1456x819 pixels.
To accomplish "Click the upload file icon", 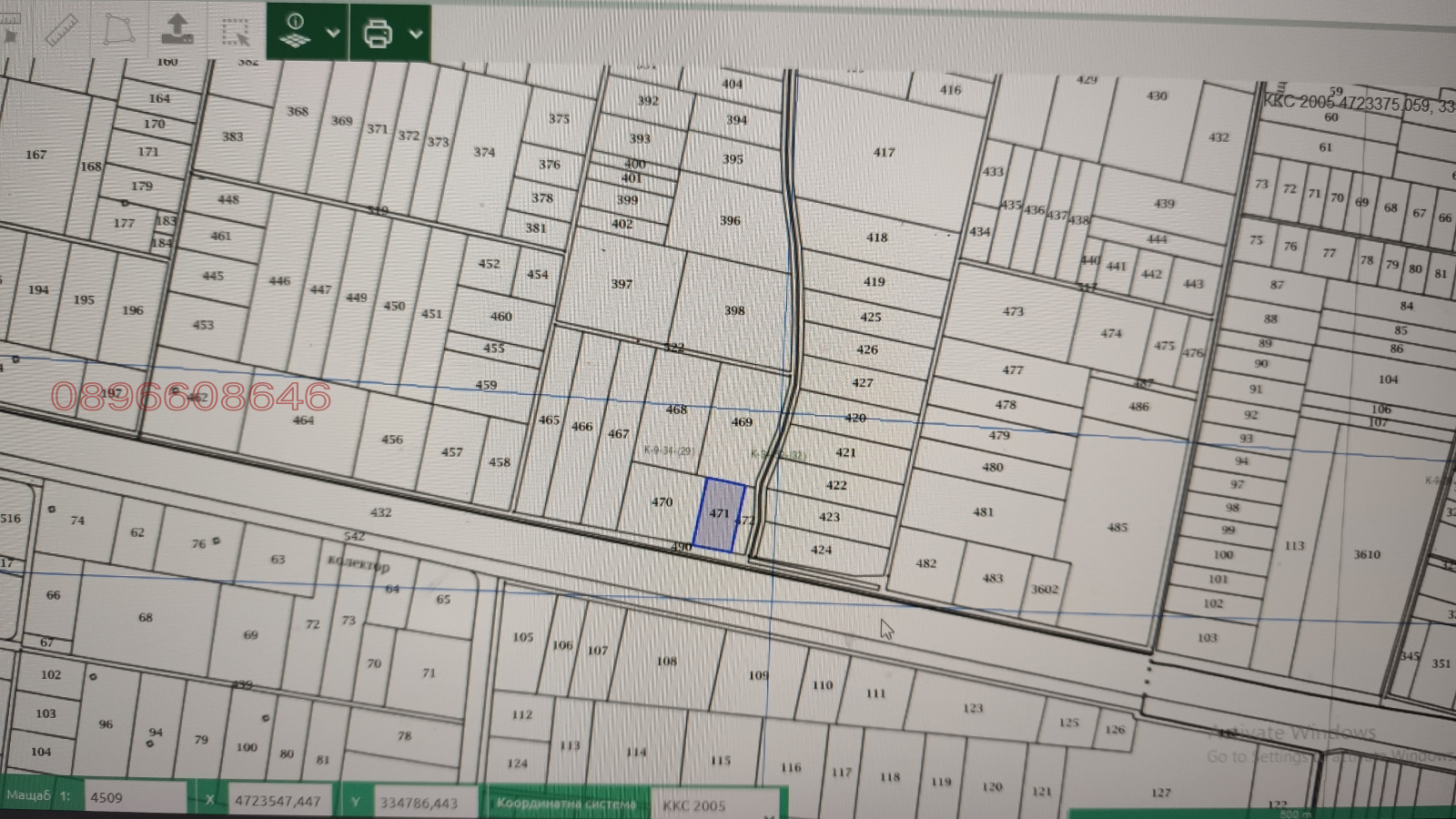I will [177, 30].
